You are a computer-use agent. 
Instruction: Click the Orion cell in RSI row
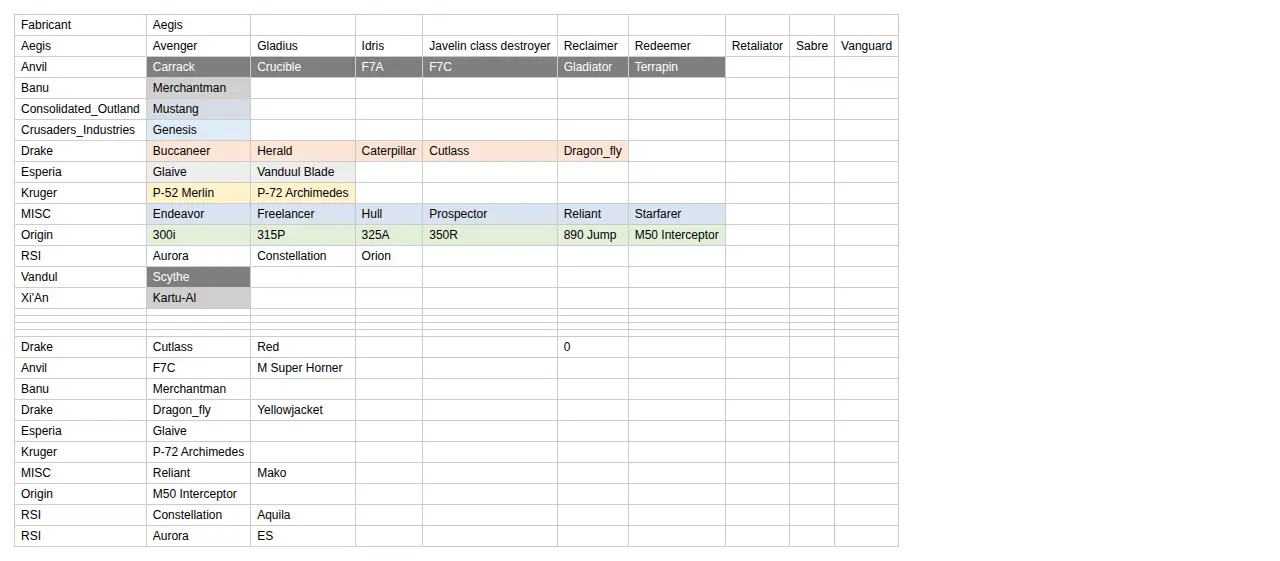(x=389, y=256)
